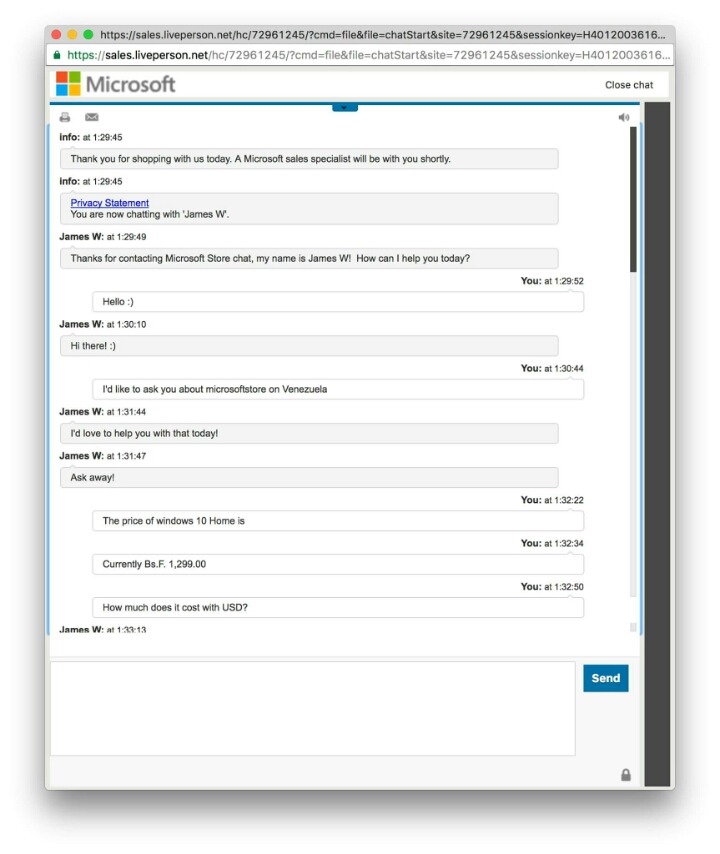Viewport: 720px width, 854px height.
Task: Click the green secure lock in address bar
Action: (x=57, y=55)
